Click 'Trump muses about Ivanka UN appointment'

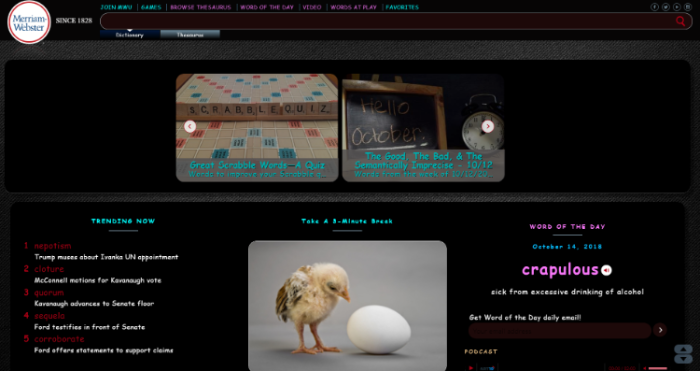pos(106,257)
